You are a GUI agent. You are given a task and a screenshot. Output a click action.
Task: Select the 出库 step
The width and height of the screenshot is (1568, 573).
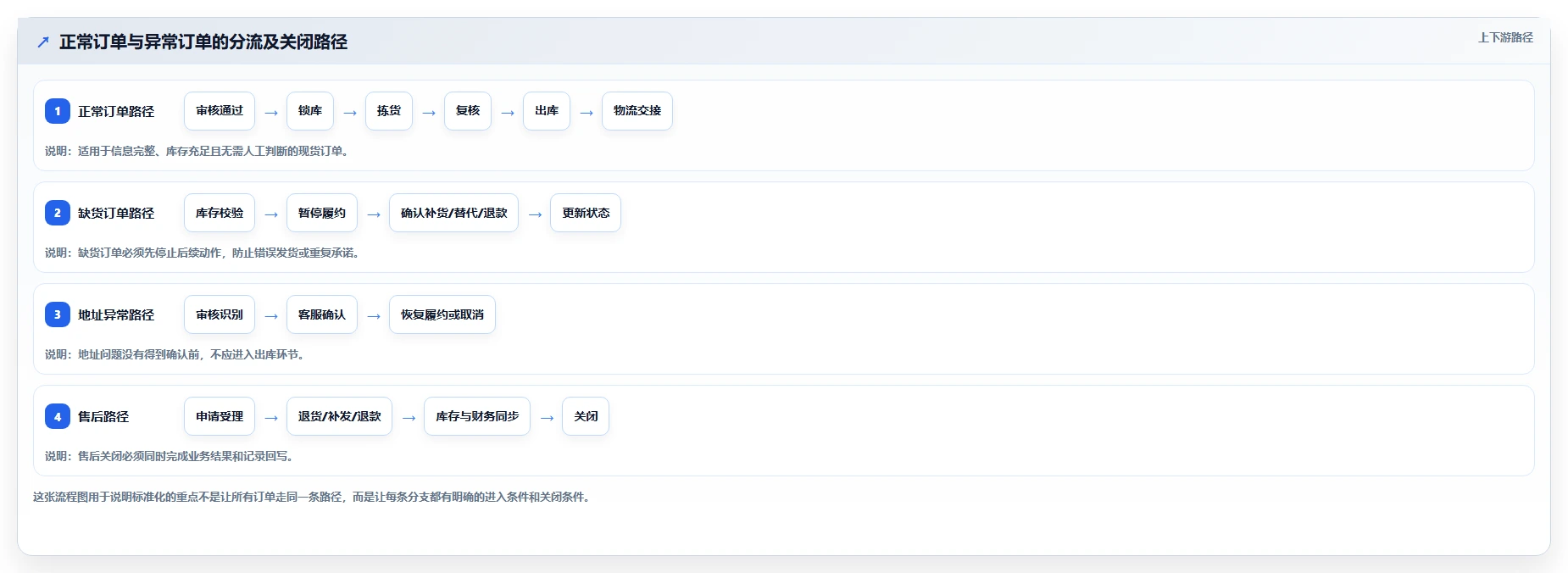tap(547, 111)
